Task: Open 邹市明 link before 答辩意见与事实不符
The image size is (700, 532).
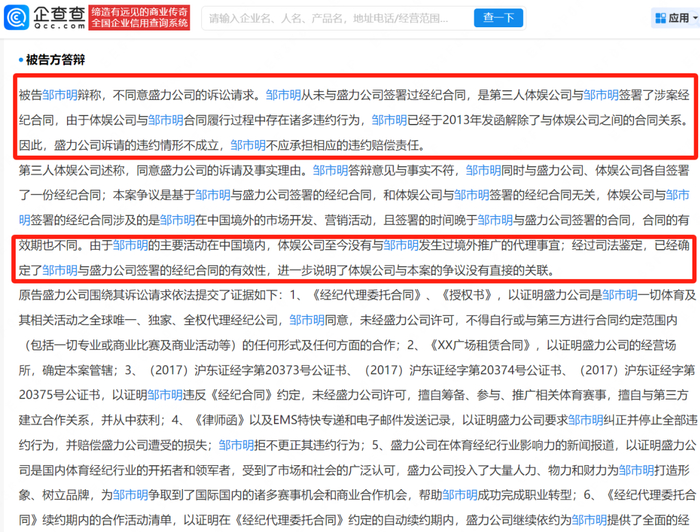Action: pos(330,170)
